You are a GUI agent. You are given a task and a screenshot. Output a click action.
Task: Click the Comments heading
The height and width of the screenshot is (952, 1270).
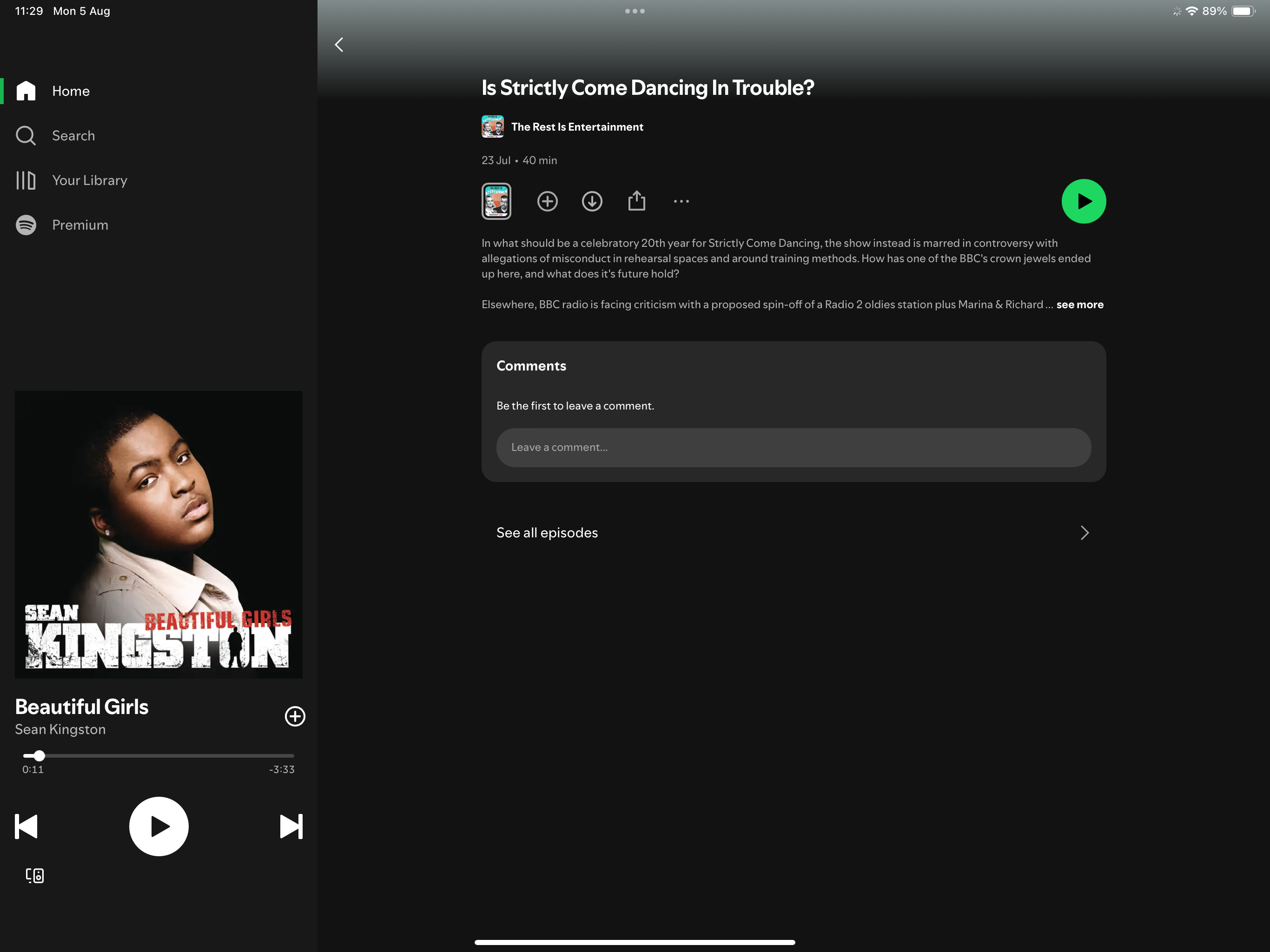(x=531, y=366)
